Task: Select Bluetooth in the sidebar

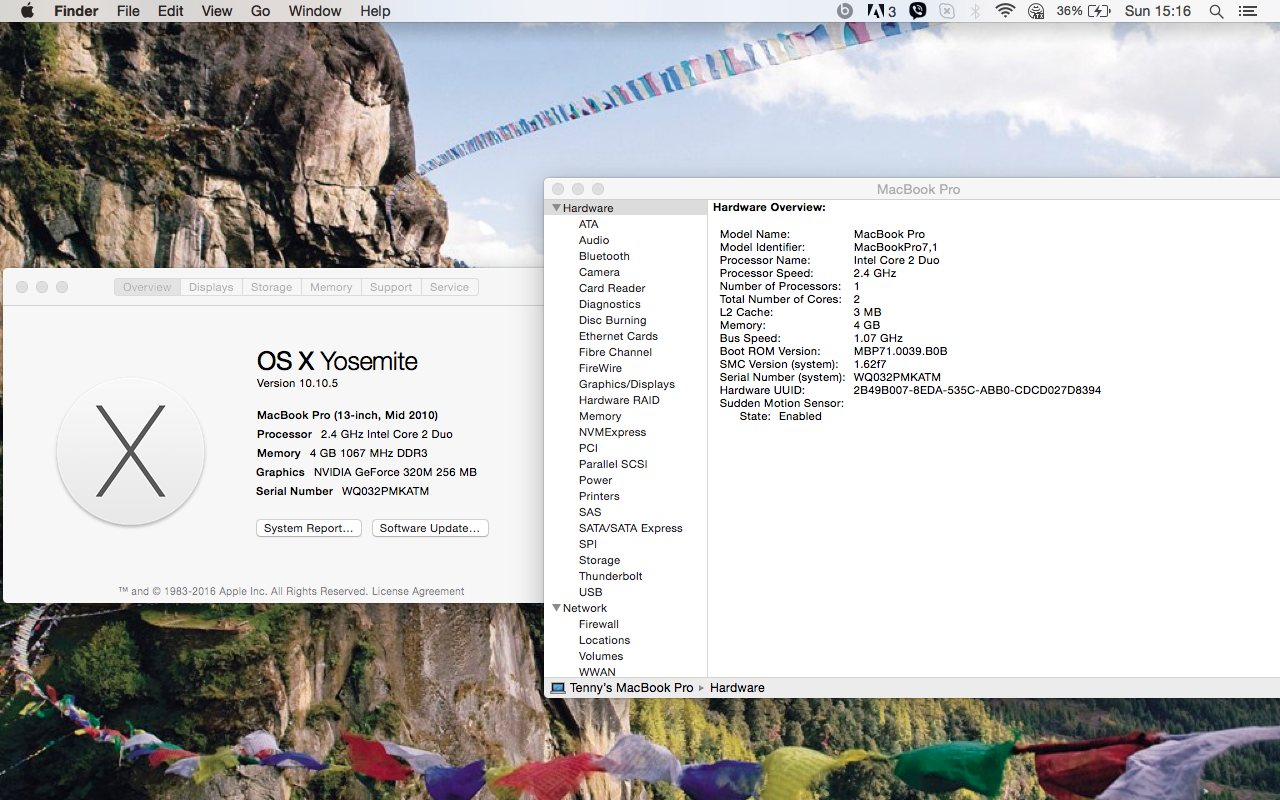Action: click(x=604, y=256)
